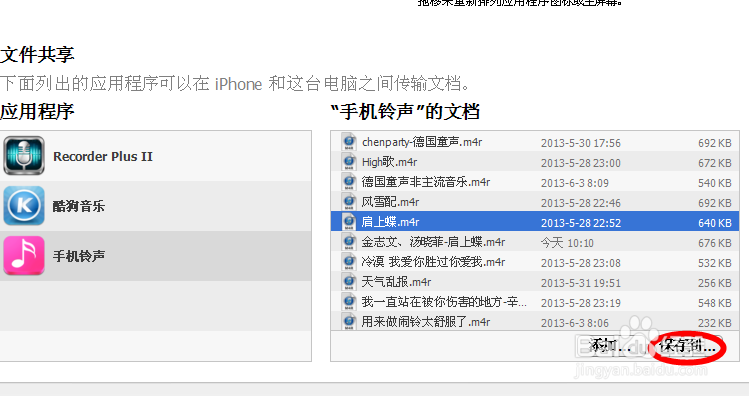Click the date 2013-5-28 23:08
This screenshot has width=749, height=396.
tap(580, 263)
